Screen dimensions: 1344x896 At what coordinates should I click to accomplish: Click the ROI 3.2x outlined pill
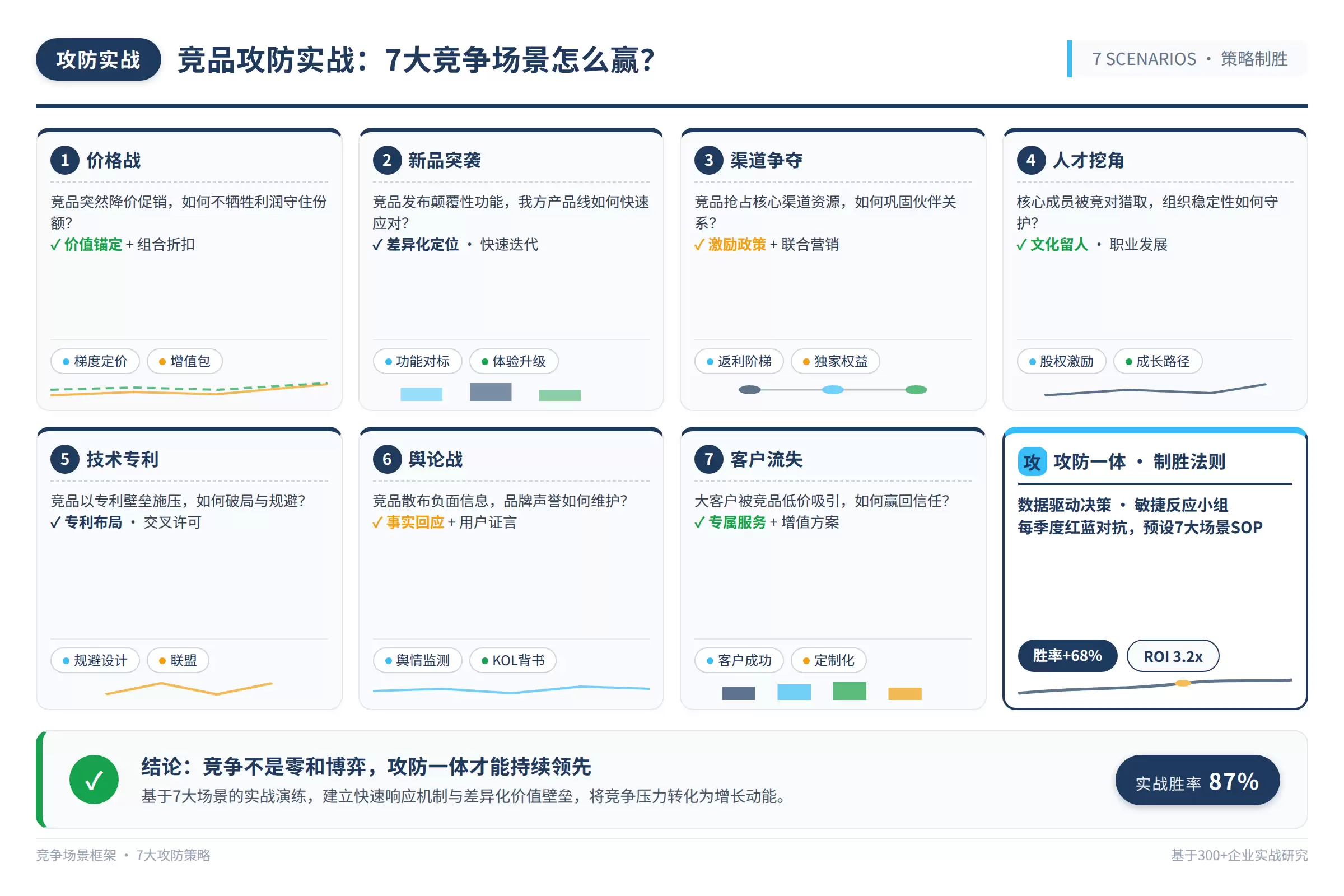point(1173,656)
